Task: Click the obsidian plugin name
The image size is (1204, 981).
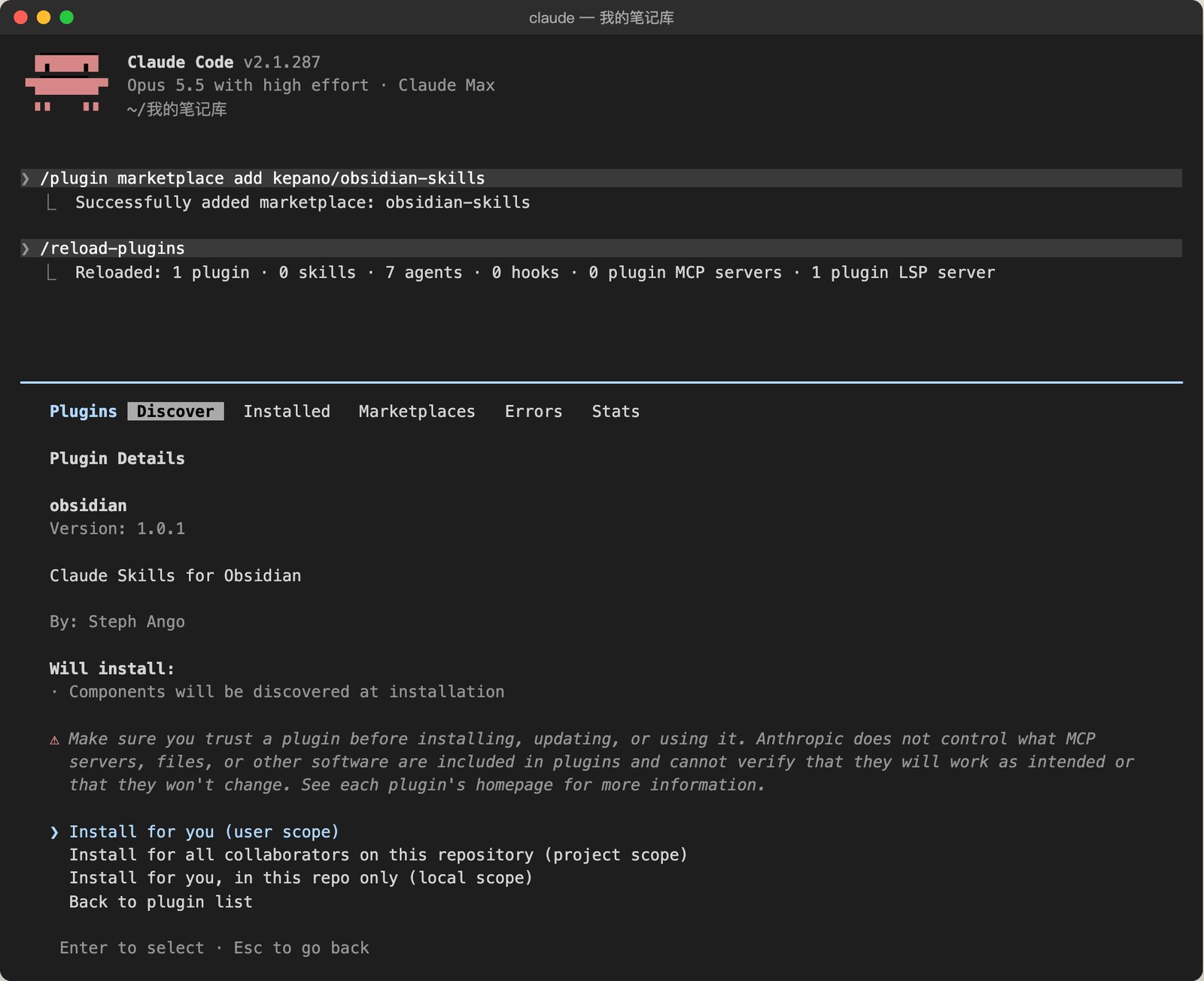Action: (88, 505)
